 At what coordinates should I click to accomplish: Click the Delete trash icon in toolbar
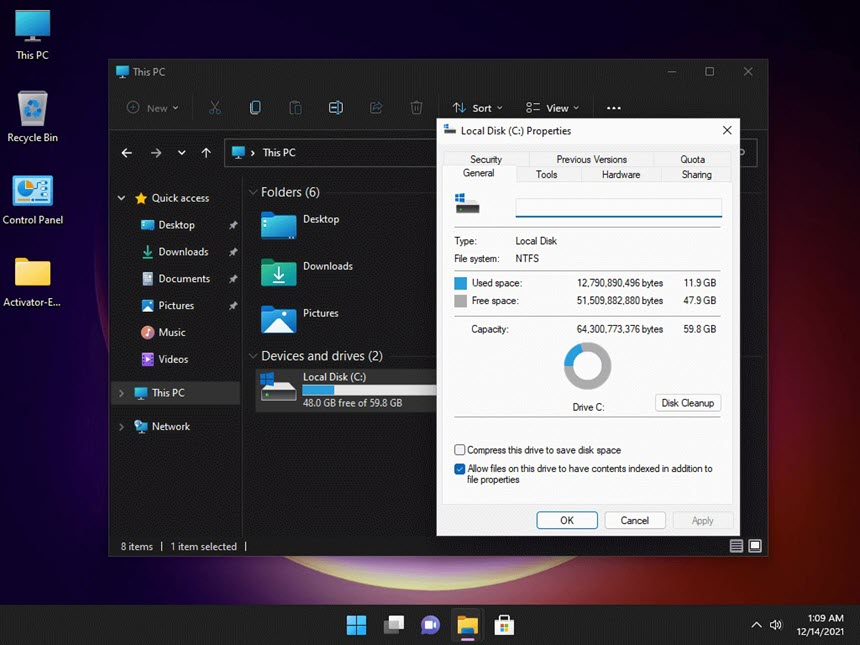tap(416, 108)
